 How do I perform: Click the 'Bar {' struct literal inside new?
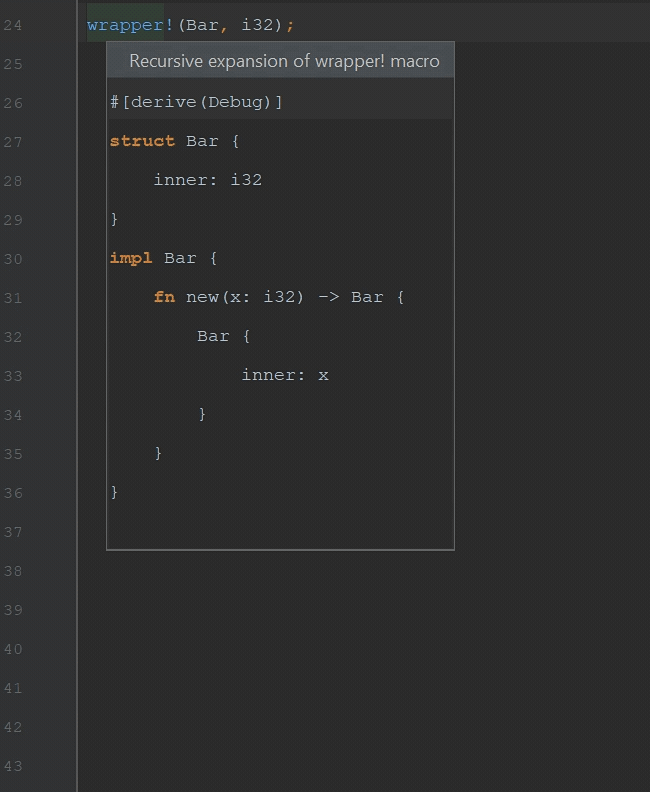(223, 336)
